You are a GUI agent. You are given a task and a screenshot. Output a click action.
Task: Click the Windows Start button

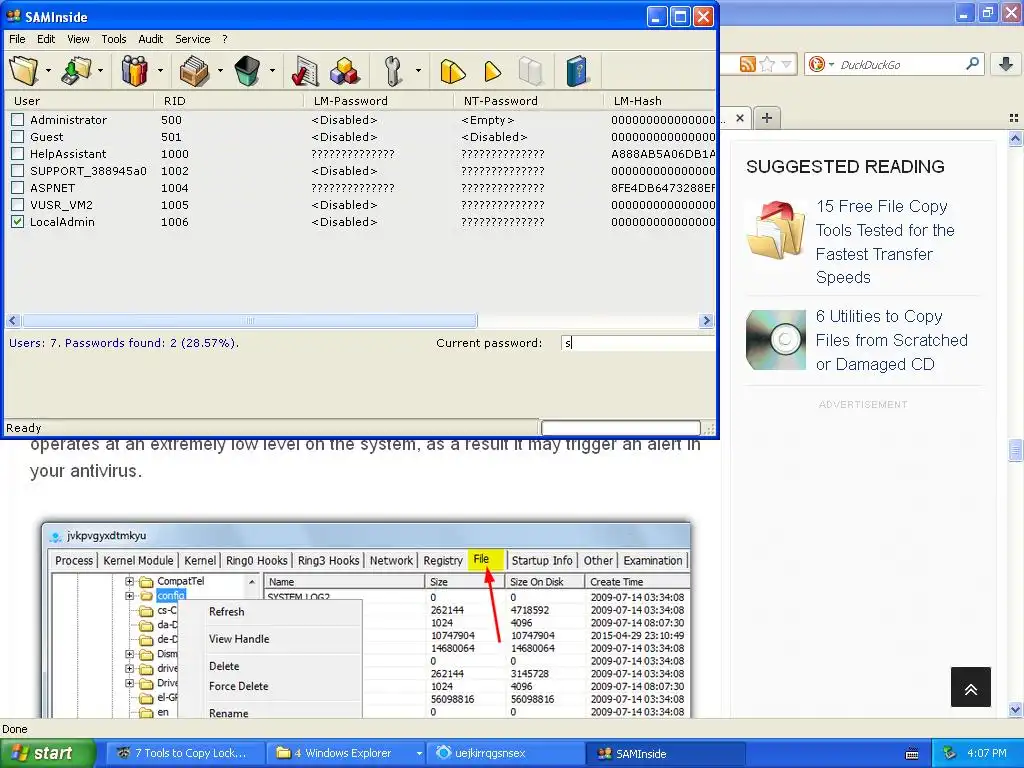coord(48,754)
